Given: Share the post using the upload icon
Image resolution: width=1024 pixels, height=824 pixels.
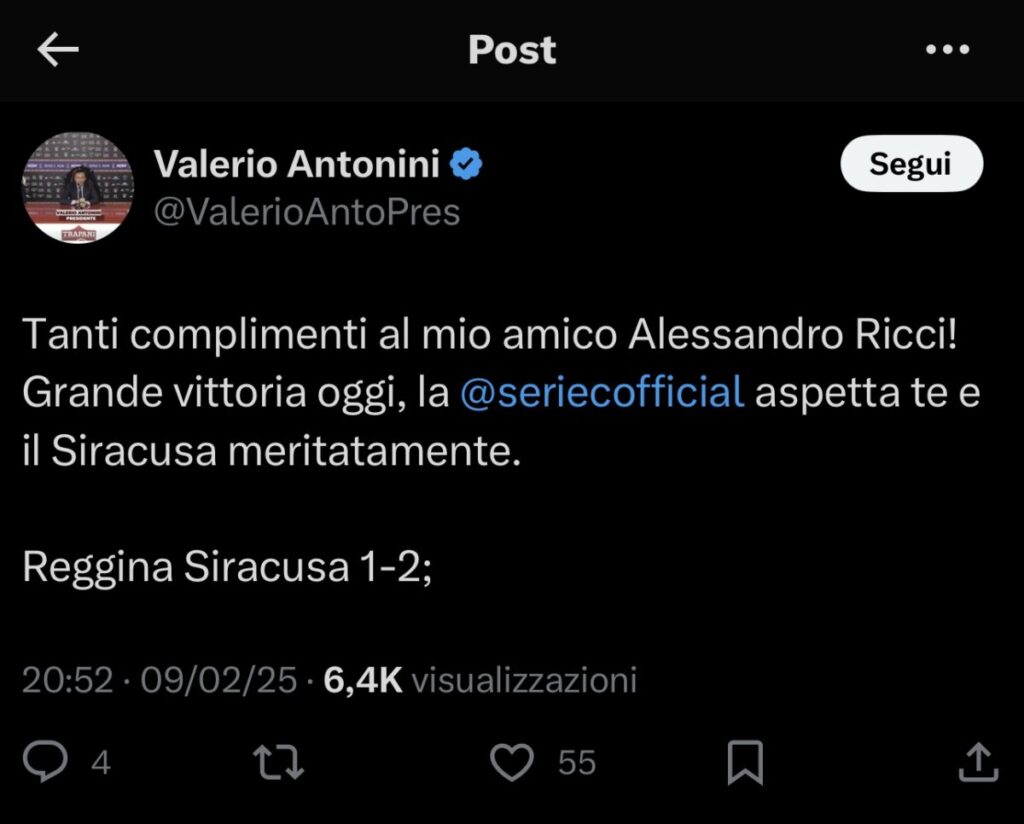Looking at the screenshot, I should click(977, 763).
